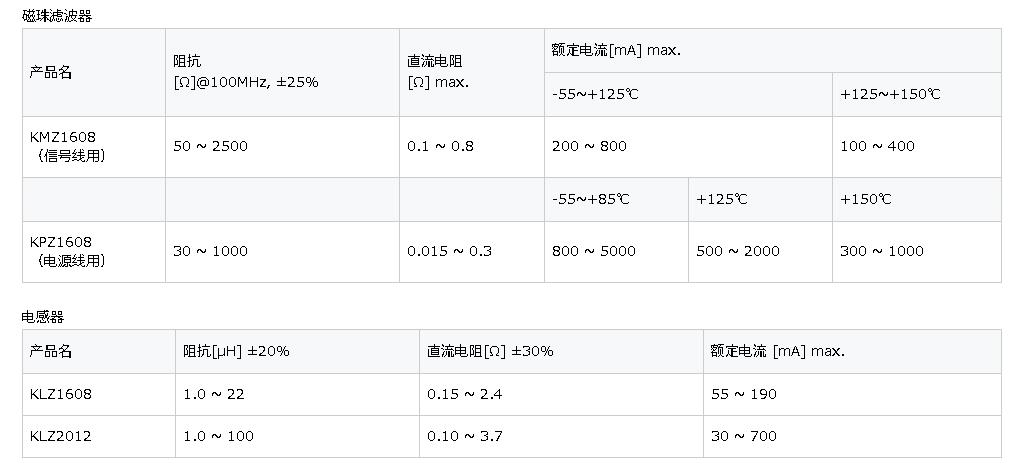The width and height of the screenshot is (1018, 468).
Task: Click the 磁珠滤波器 section heading
Action: pyautogui.click(x=57, y=17)
